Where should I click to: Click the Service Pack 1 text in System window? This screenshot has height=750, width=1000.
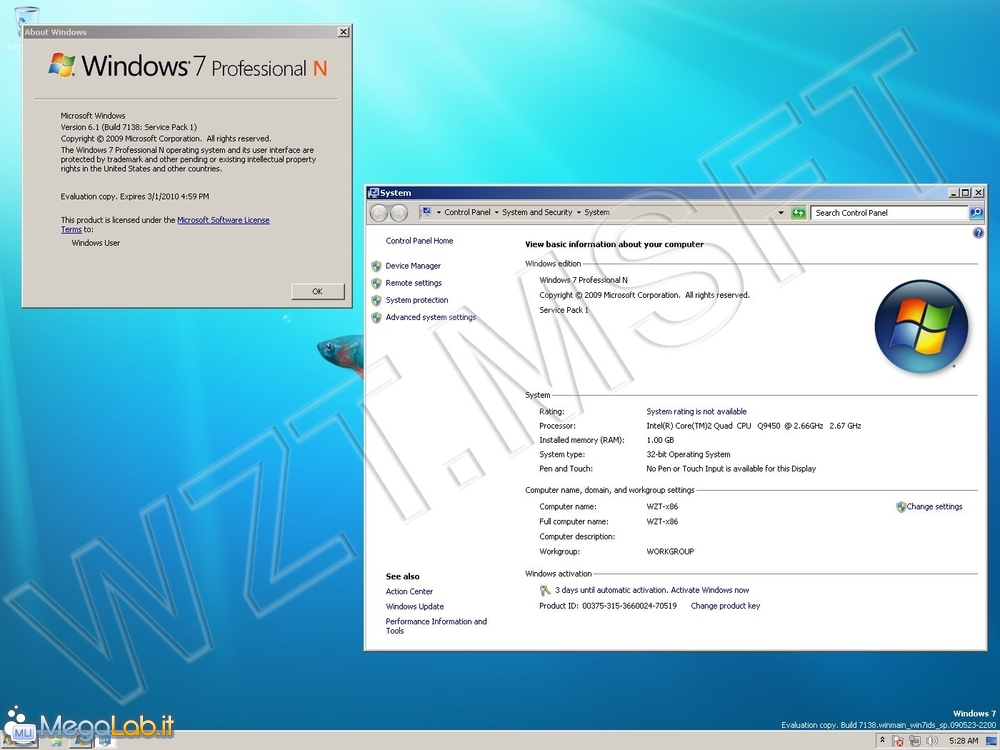(x=564, y=311)
